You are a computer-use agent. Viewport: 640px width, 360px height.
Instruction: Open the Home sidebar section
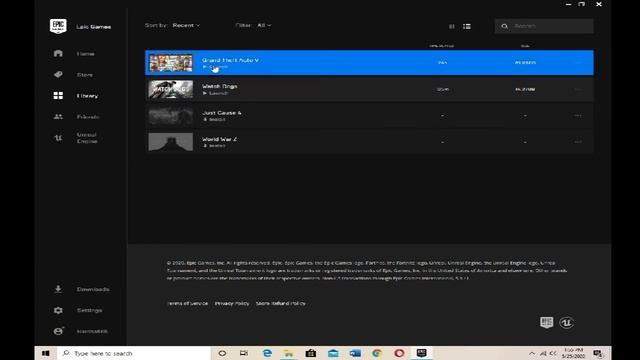[x=85, y=53]
